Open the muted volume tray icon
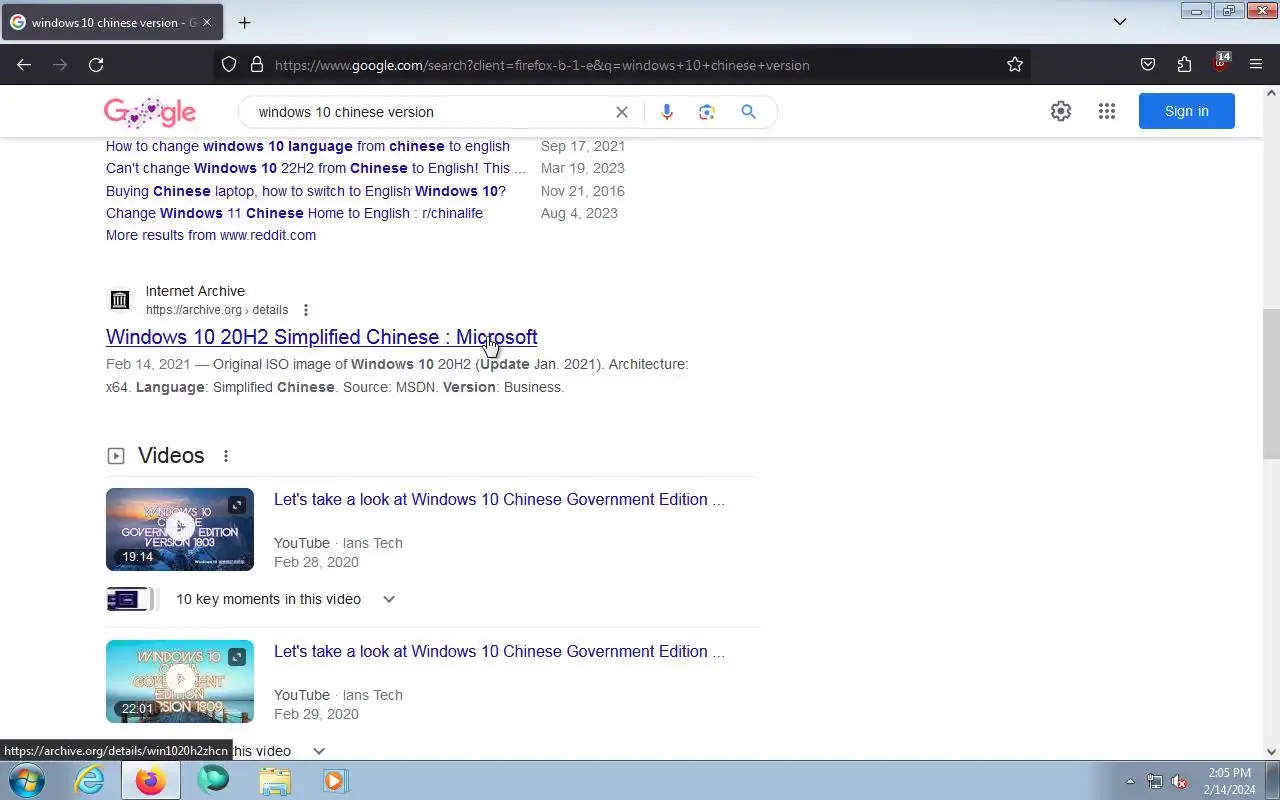Viewport: 1280px width, 800px height. 1180,781
